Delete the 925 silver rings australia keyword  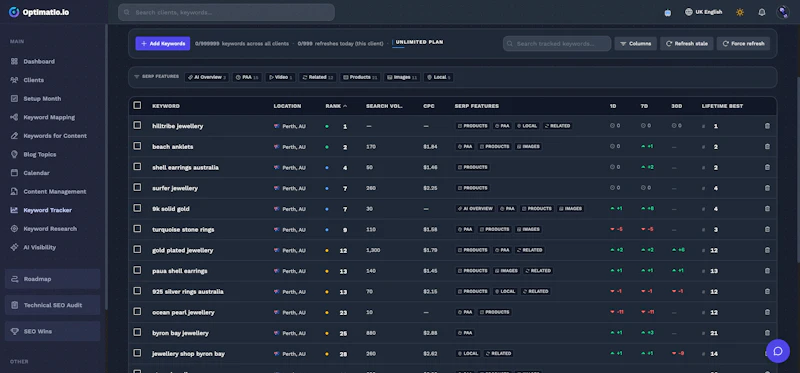point(767,291)
